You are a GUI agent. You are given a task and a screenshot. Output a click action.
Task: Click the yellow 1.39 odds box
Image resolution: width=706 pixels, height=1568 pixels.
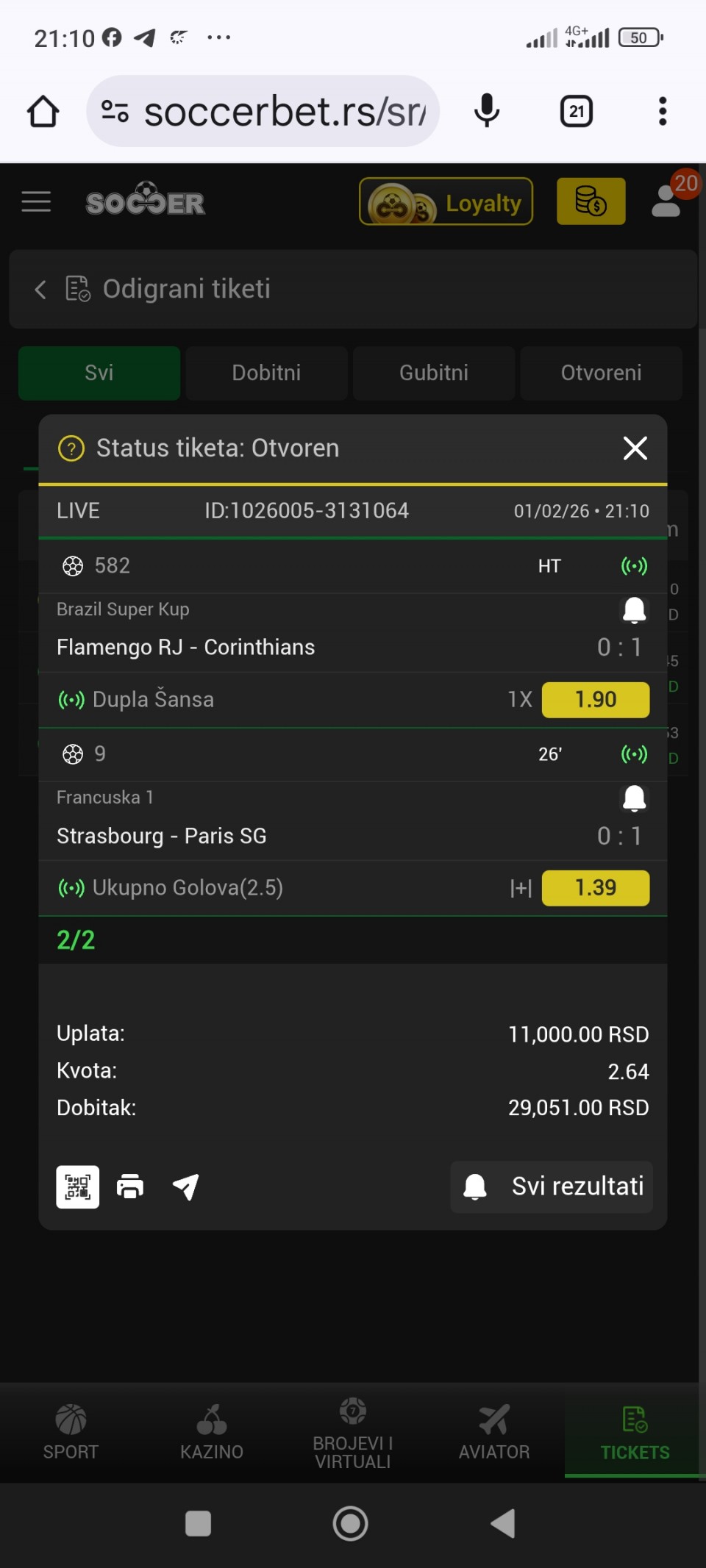[x=596, y=888]
